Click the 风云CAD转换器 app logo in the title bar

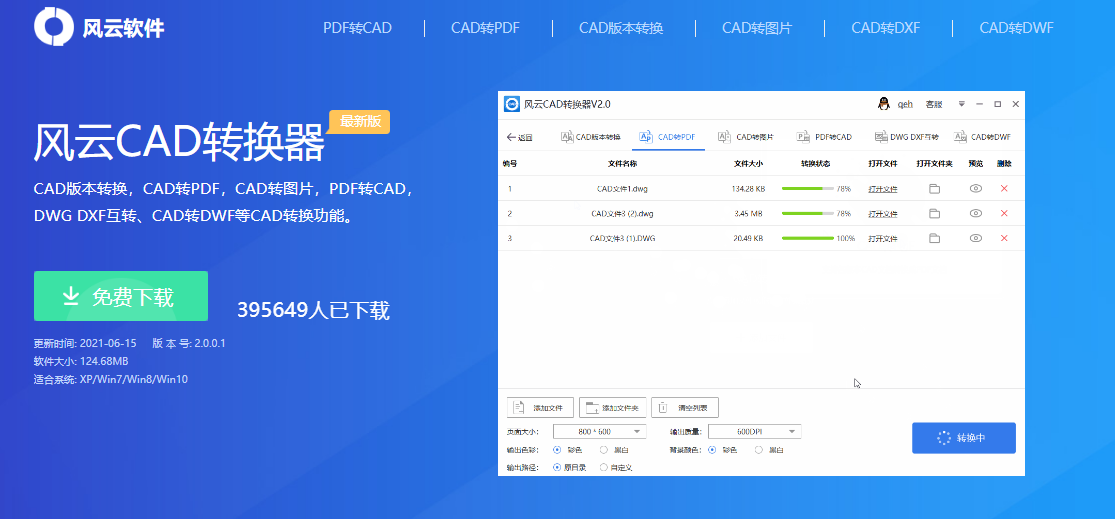click(x=512, y=104)
